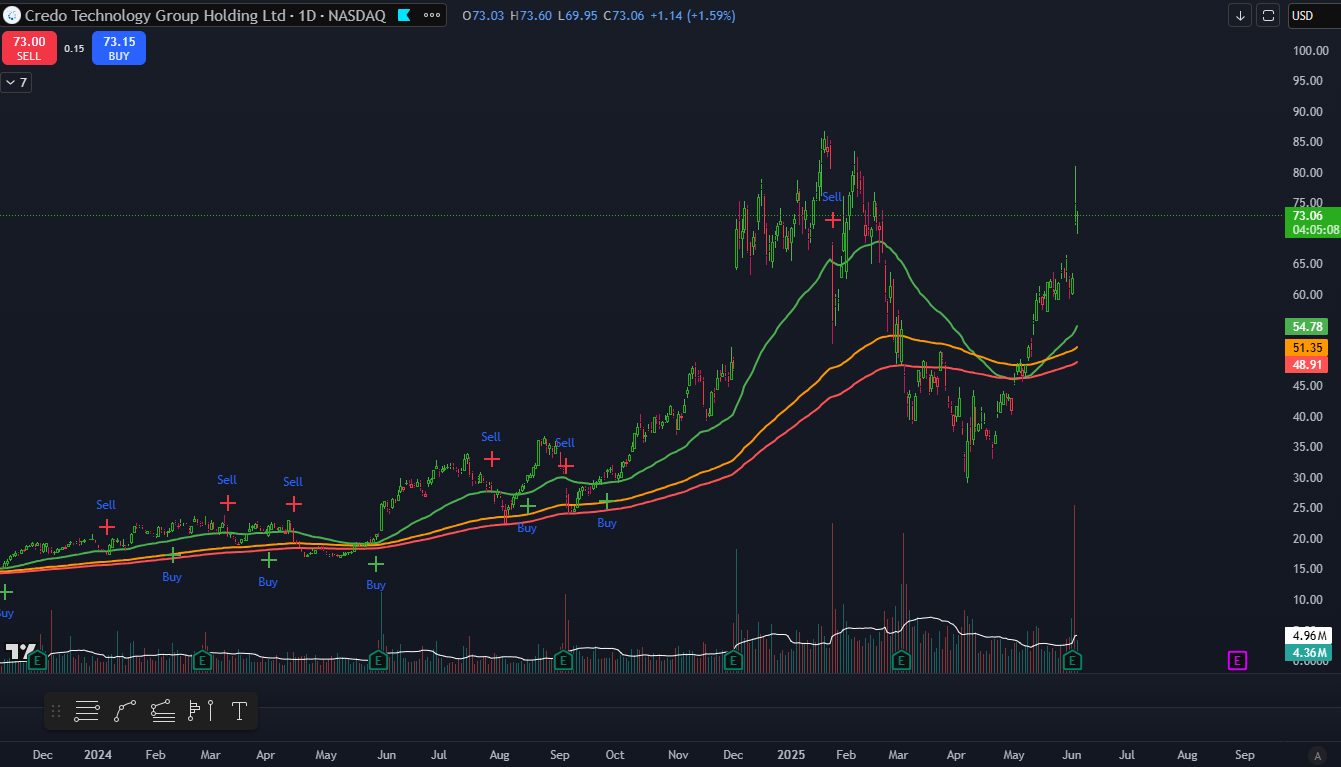Click the red 48.91 moving average label
The height and width of the screenshot is (767, 1341).
(1308, 365)
